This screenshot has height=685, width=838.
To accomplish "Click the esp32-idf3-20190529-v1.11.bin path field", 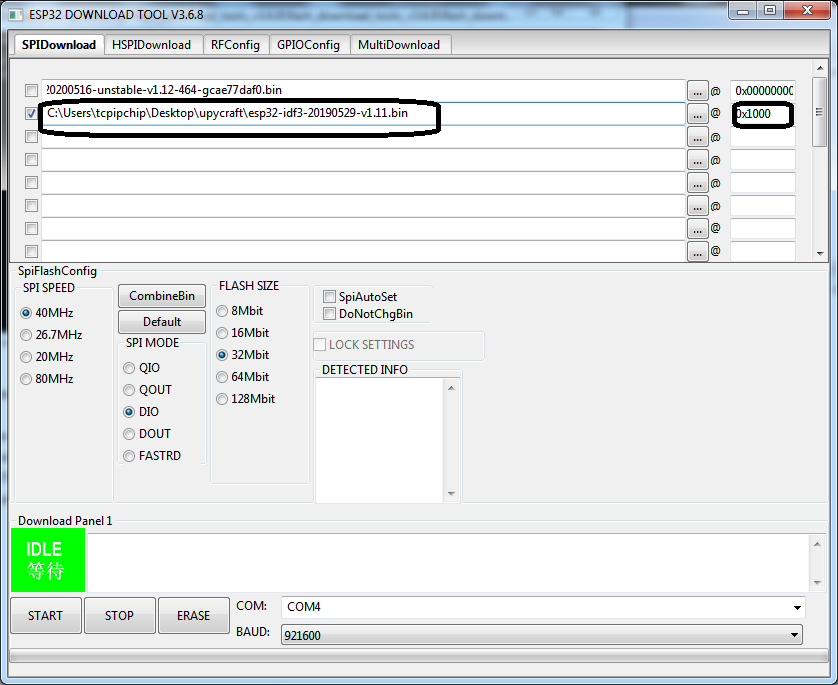I will 363,114.
